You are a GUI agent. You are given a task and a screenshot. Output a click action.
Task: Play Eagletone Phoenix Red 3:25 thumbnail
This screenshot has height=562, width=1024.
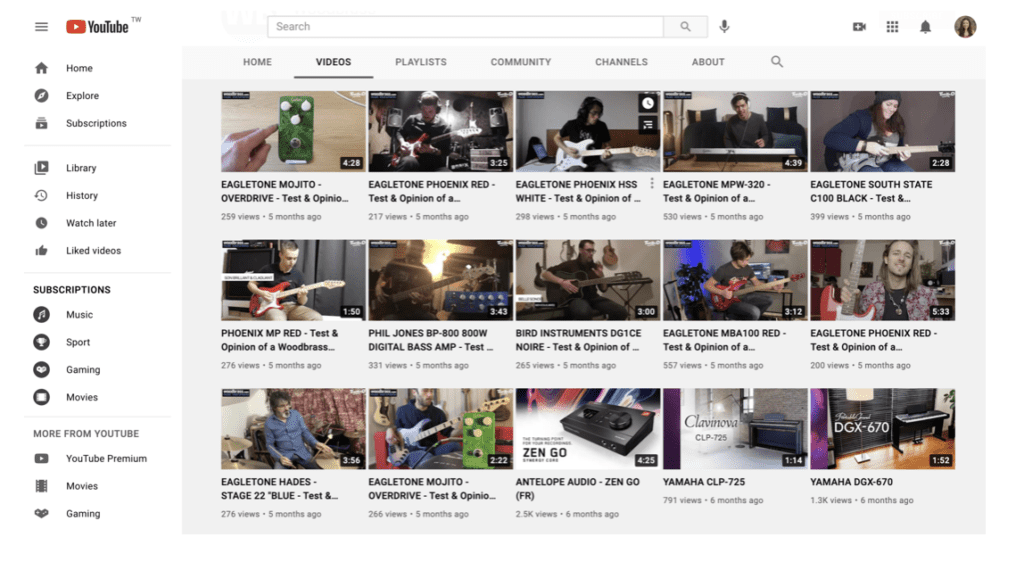440,131
